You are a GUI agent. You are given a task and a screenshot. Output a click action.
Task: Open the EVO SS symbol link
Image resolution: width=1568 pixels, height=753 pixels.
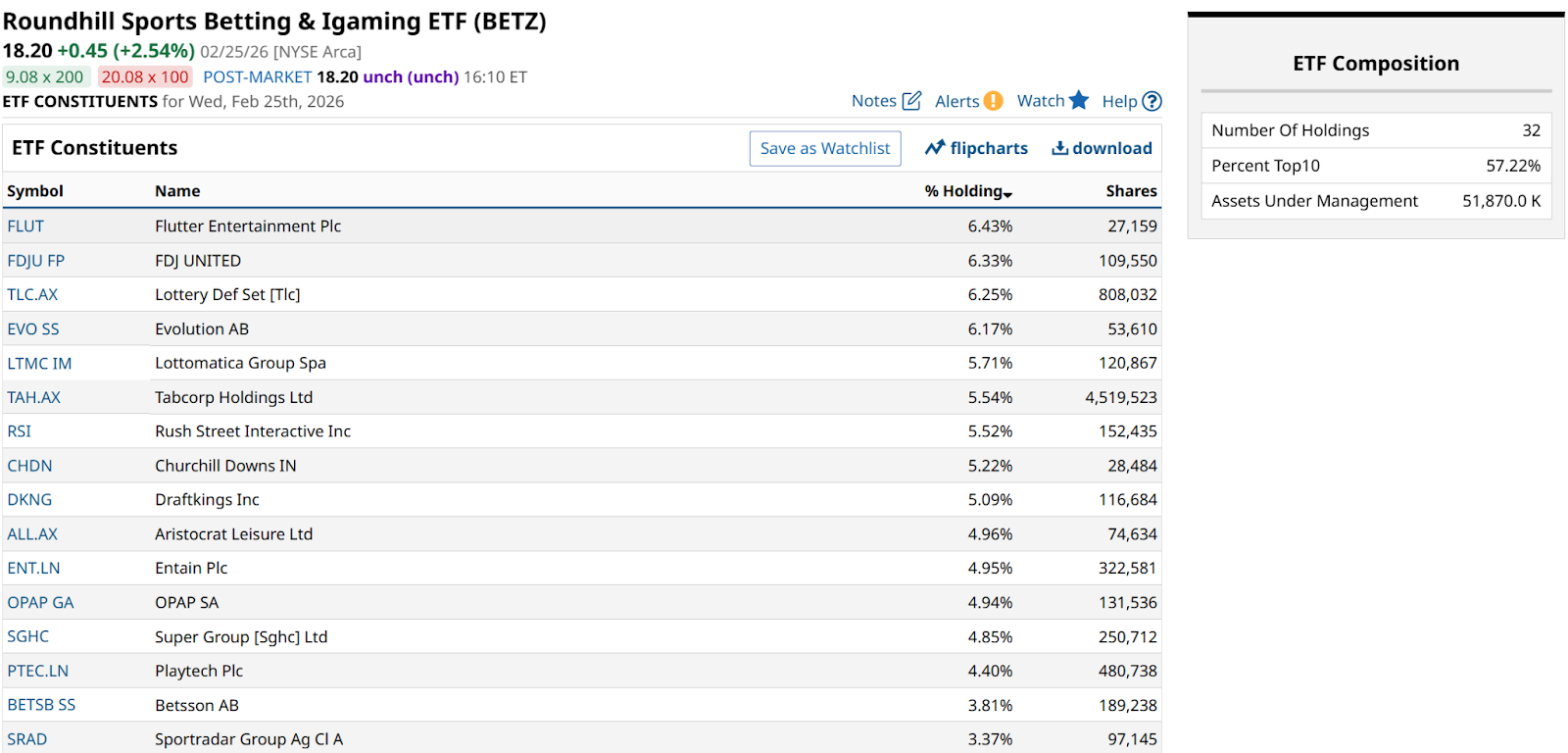33,329
